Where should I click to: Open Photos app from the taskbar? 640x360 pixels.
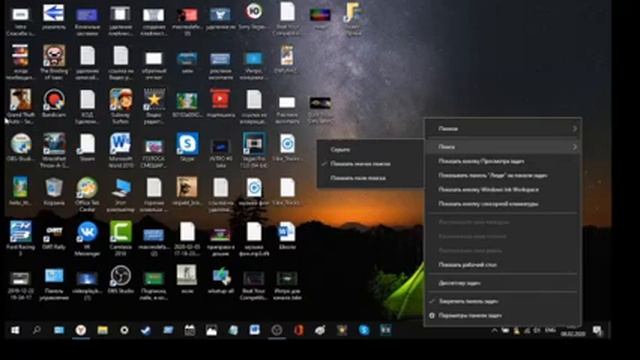[x=211, y=330]
